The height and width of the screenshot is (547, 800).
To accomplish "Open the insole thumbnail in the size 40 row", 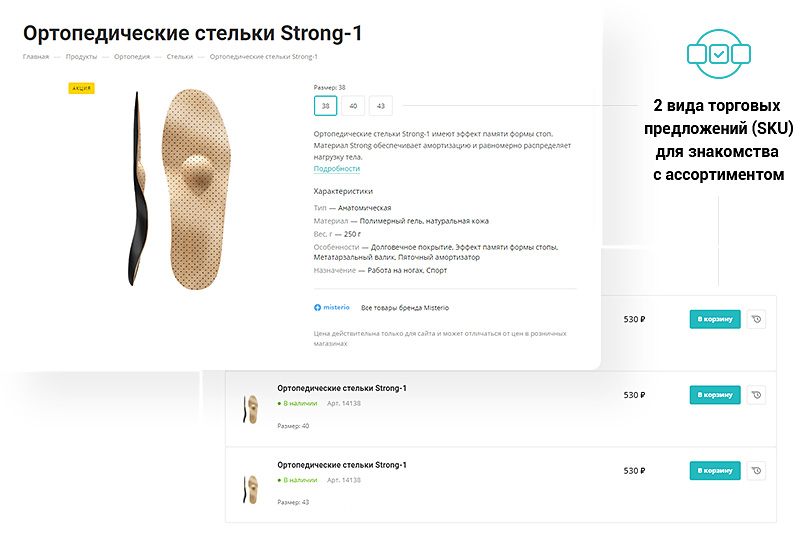I will click(x=249, y=407).
